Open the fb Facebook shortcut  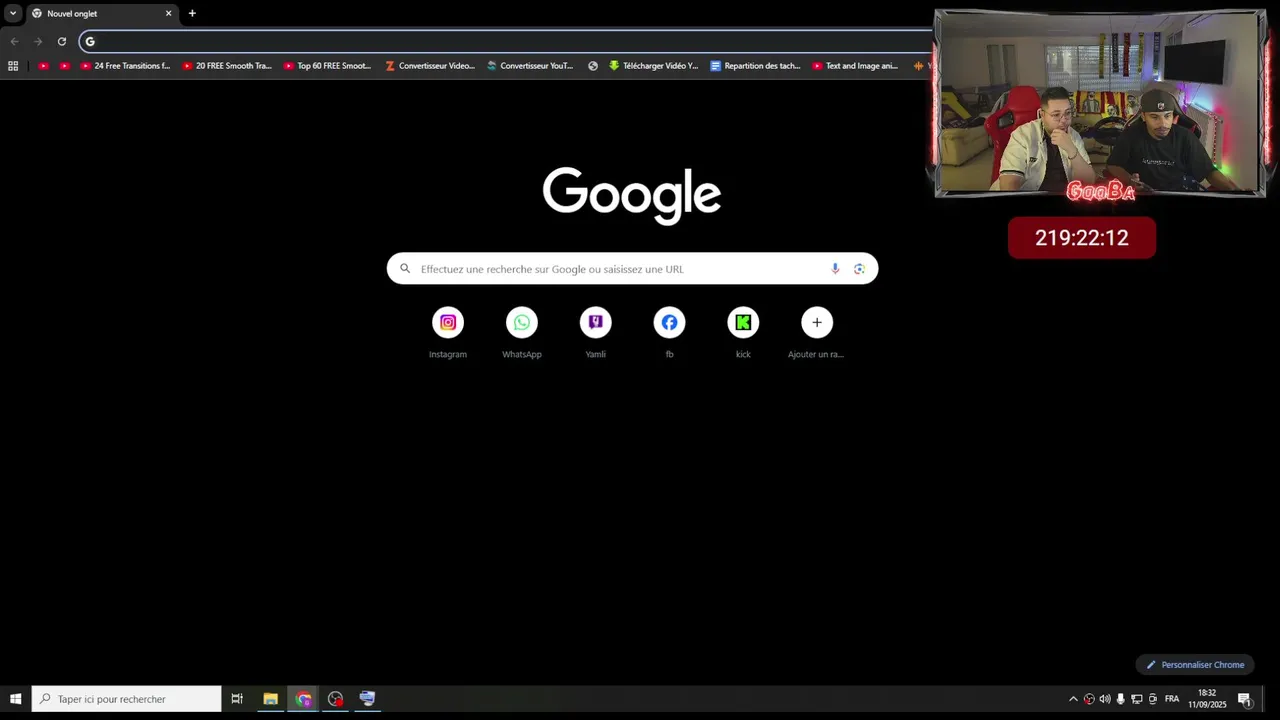pos(669,323)
